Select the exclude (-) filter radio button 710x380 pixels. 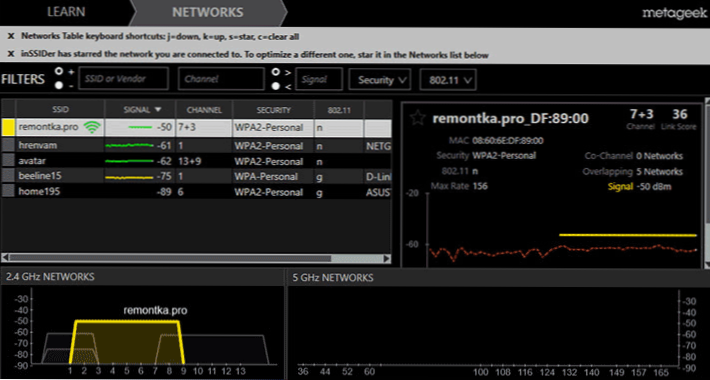tap(59, 85)
